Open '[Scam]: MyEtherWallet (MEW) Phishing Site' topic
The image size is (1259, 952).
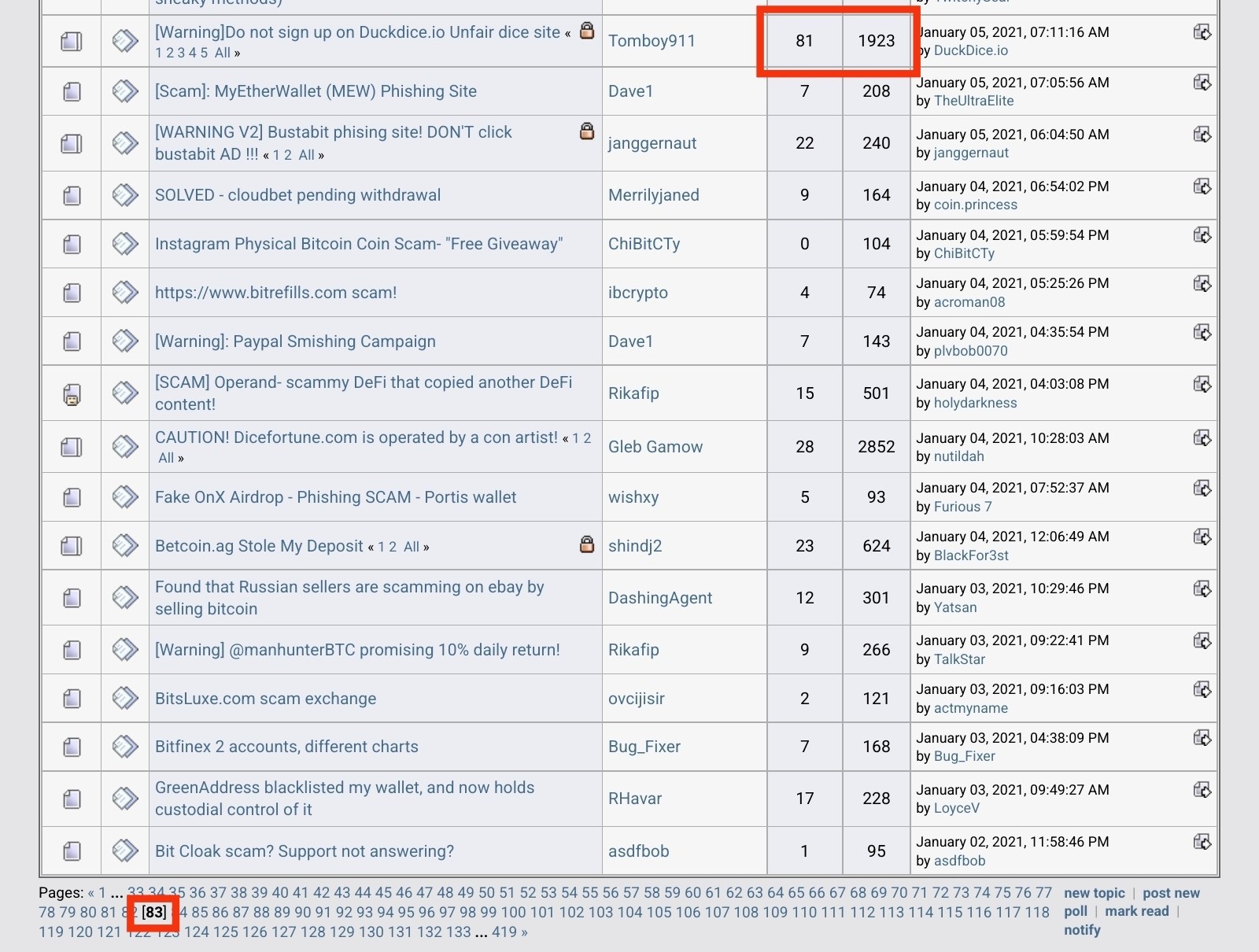click(316, 91)
